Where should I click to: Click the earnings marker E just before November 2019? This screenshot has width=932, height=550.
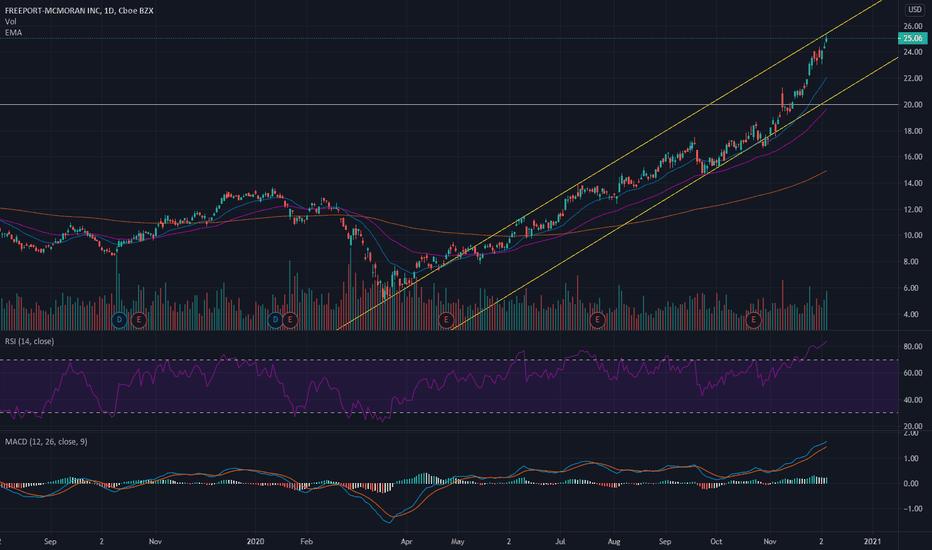coord(138,320)
